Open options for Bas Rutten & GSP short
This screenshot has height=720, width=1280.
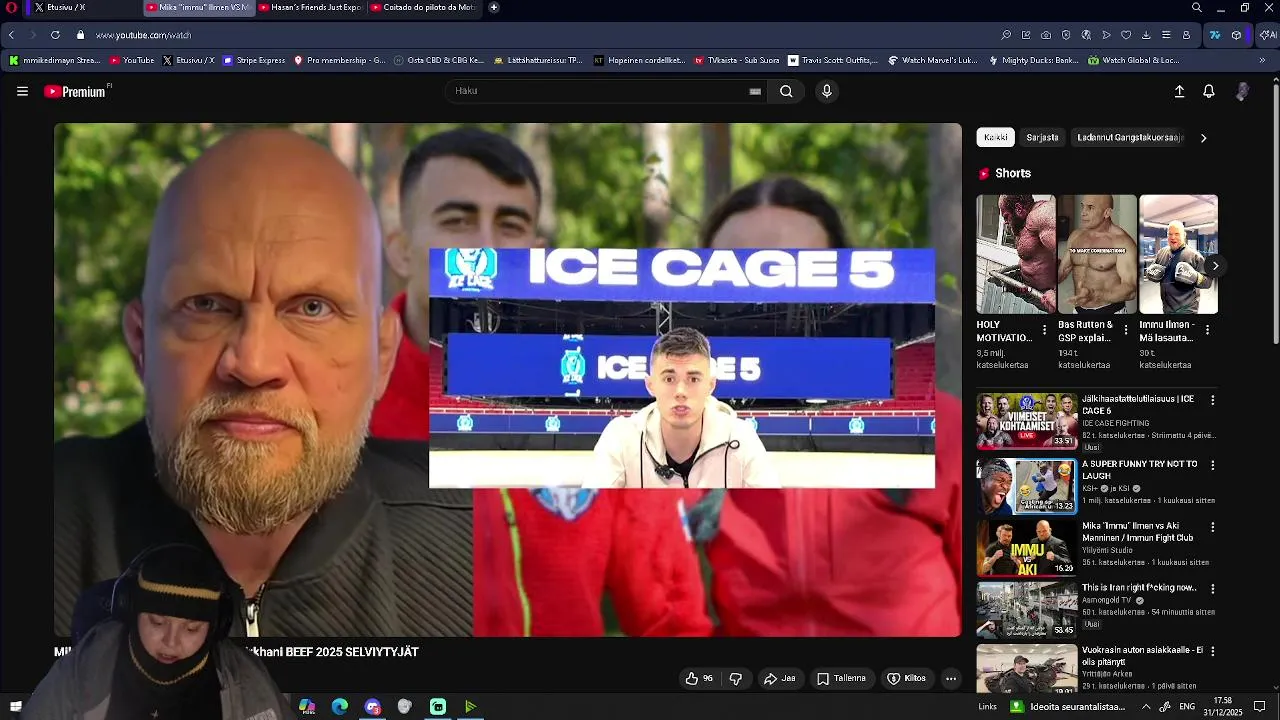click(x=1126, y=330)
